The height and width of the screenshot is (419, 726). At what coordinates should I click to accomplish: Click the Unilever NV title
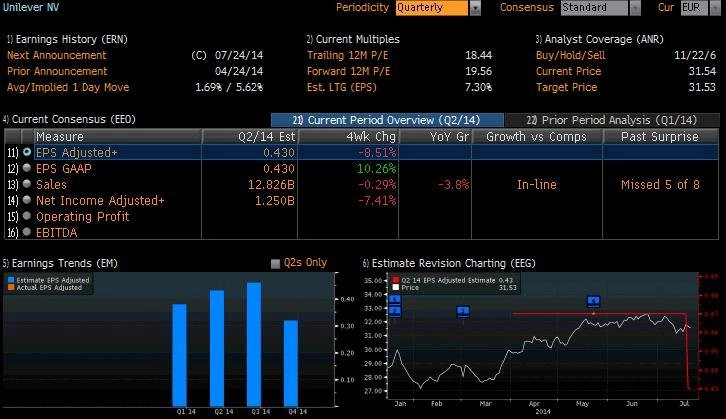(31, 7)
